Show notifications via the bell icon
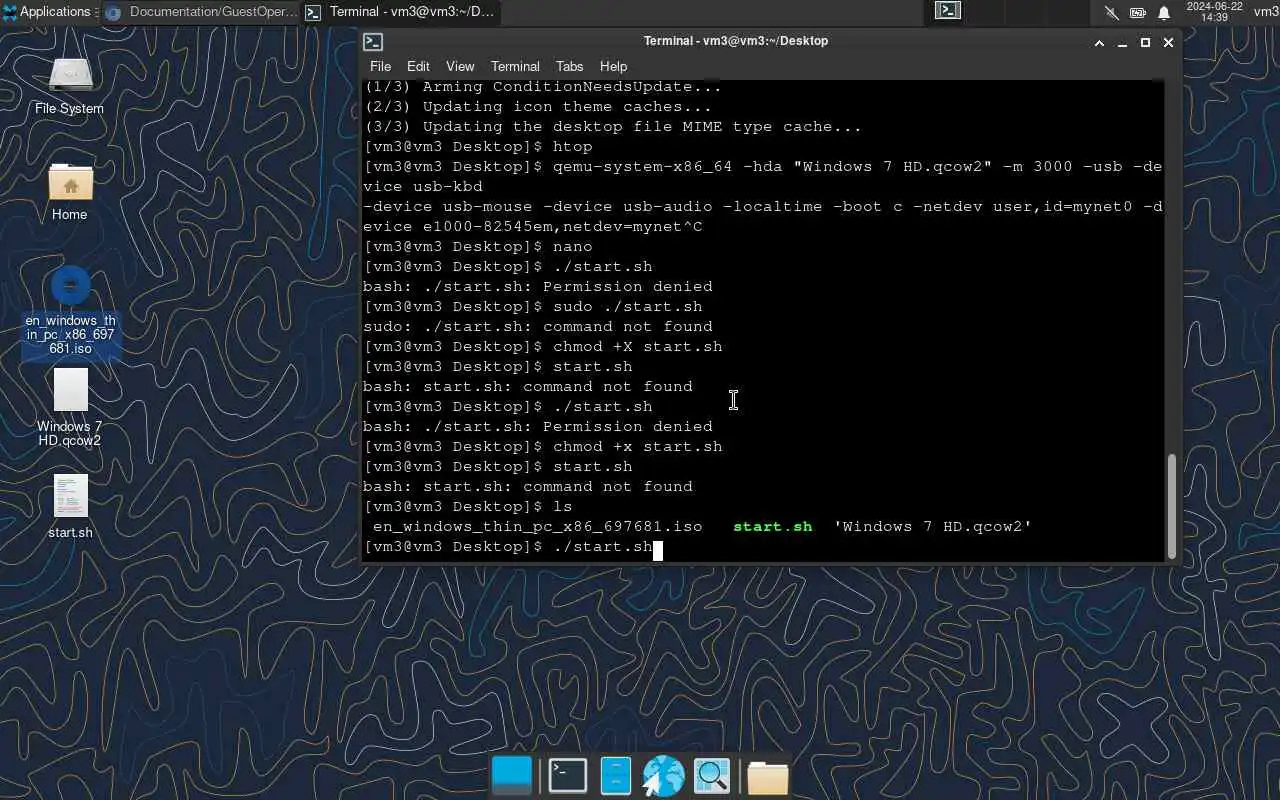This screenshot has height=800, width=1280. [x=1164, y=13]
